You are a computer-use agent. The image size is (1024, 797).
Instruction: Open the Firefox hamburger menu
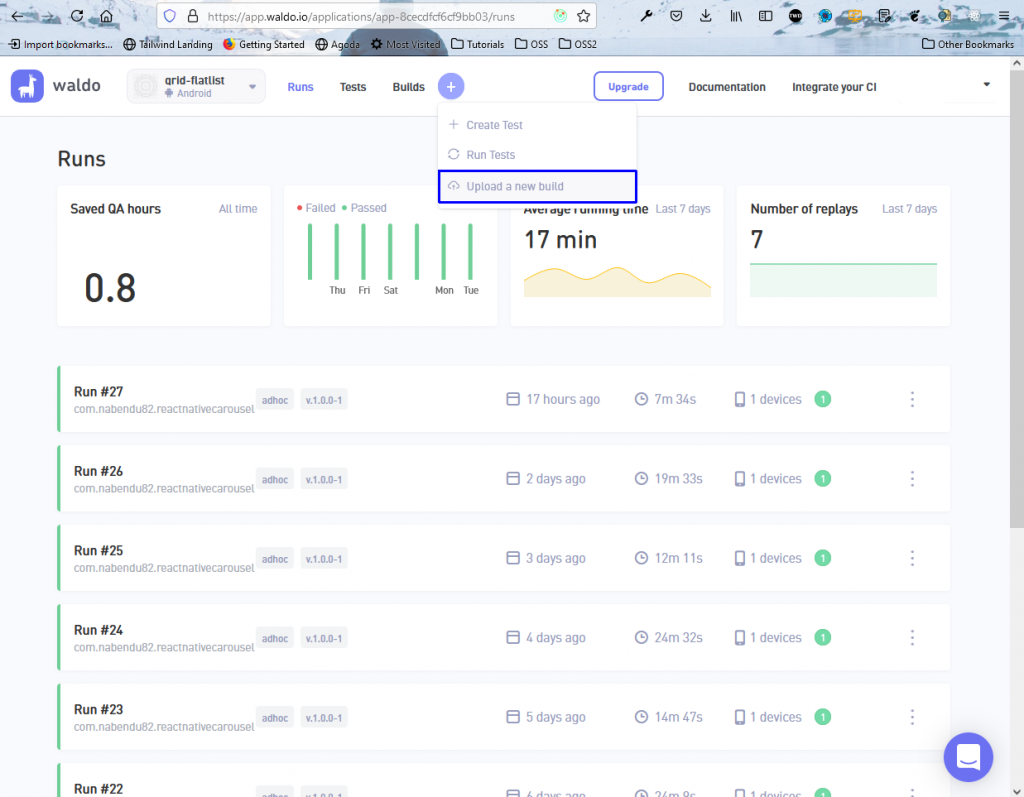click(1004, 16)
